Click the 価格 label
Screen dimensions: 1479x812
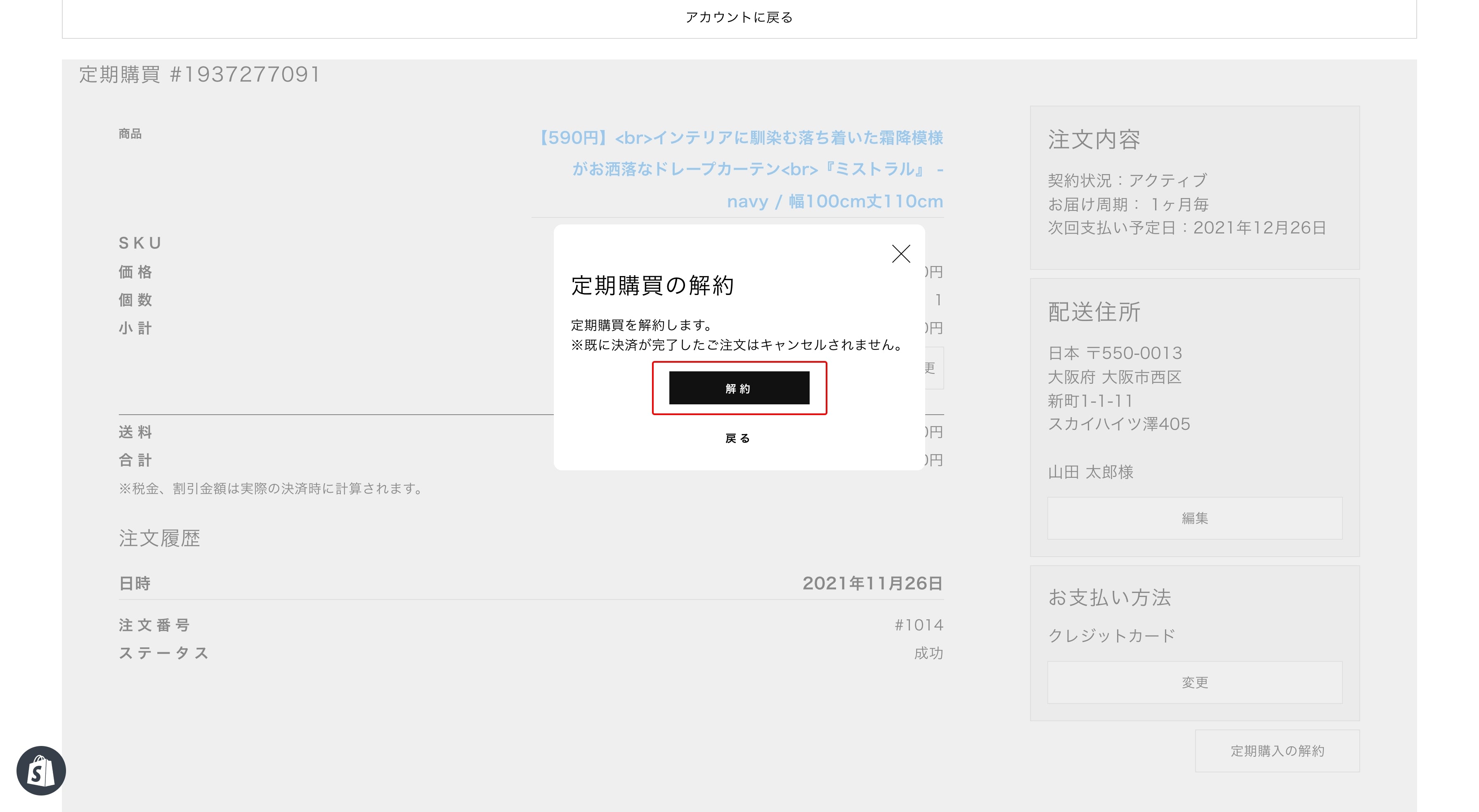(135, 271)
